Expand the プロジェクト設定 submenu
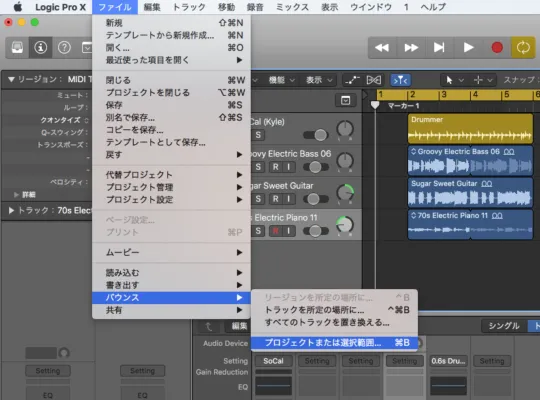 [x=171, y=200]
